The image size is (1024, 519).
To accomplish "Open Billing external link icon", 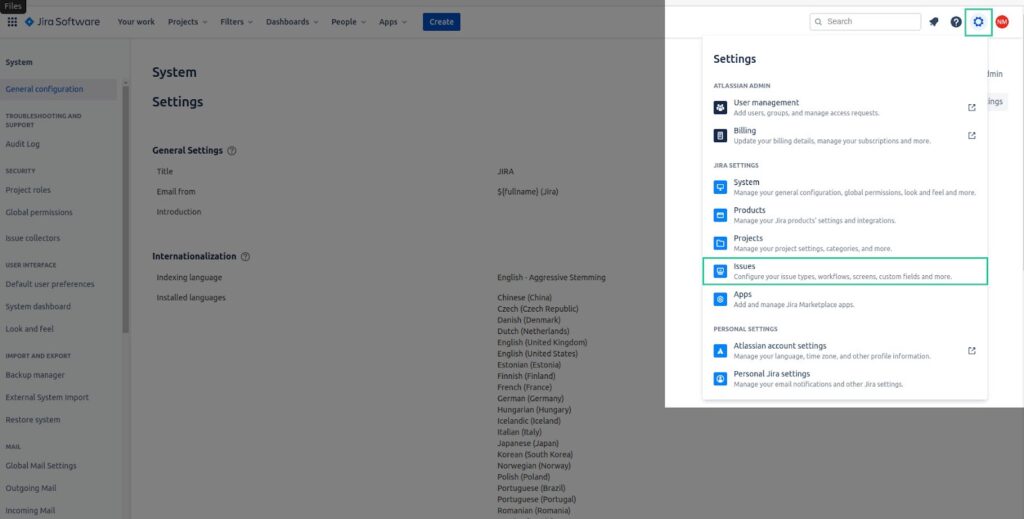I will click(972, 136).
